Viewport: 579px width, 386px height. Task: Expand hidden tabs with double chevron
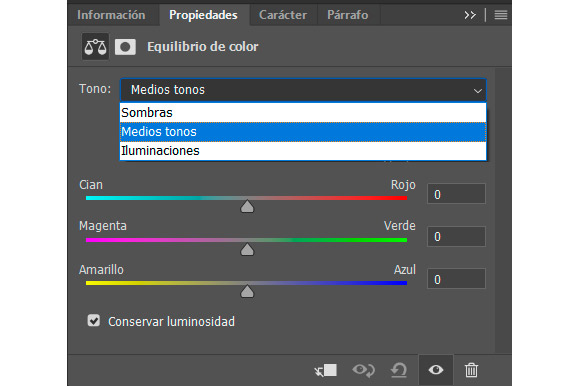pyautogui.click(x=470, y=15)
